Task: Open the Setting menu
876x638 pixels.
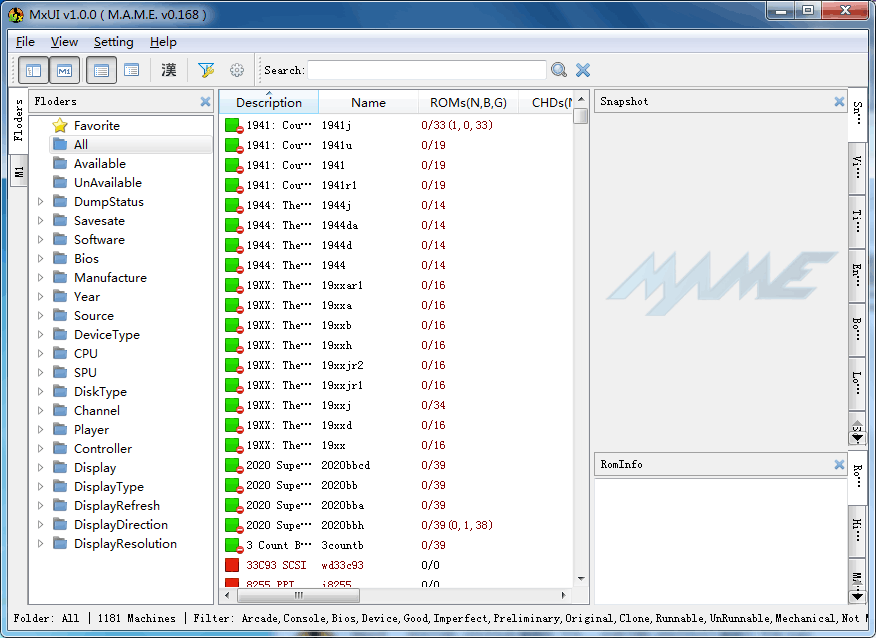Action: (x=113, y=42)
